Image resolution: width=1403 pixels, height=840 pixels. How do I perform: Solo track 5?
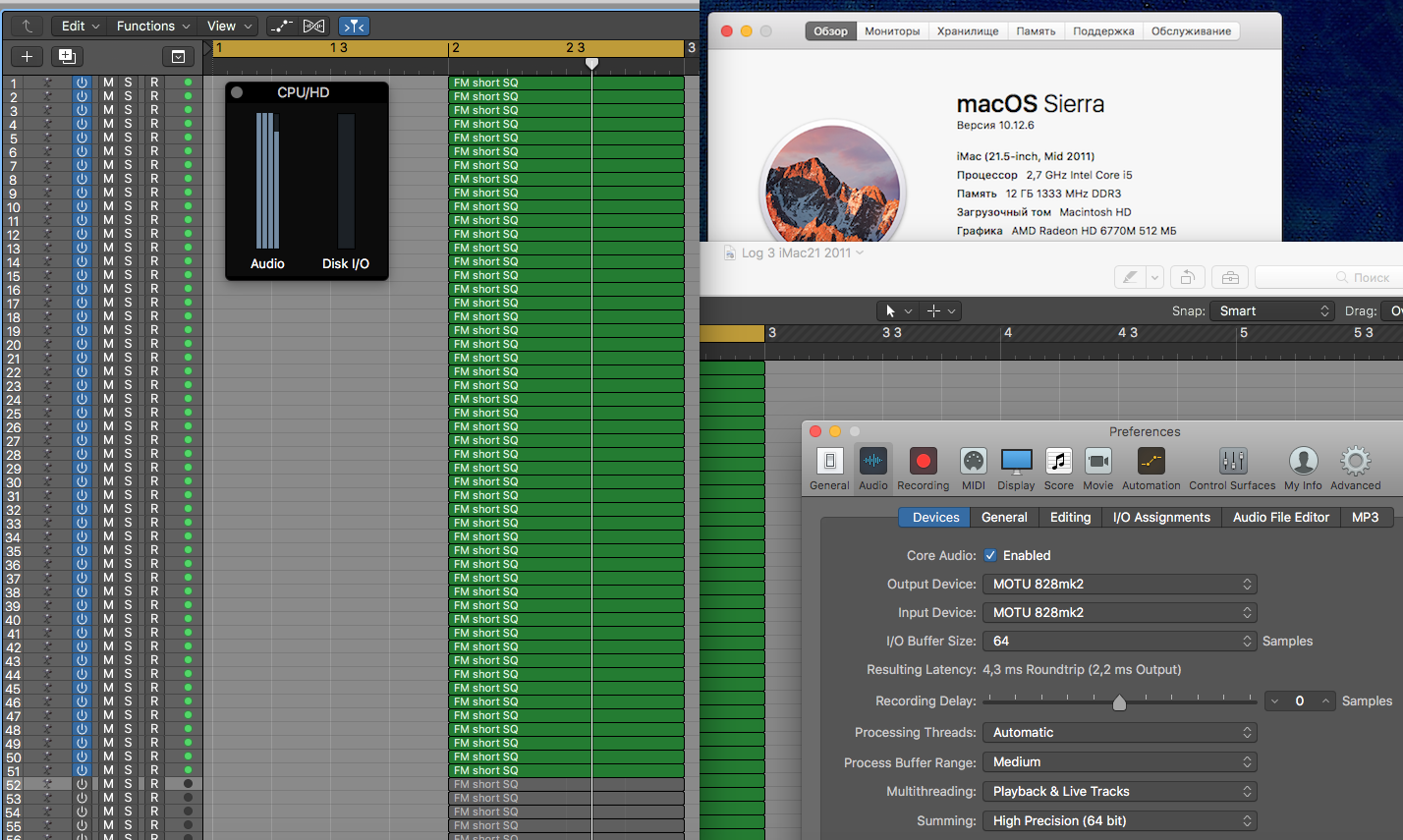pyautogui.click(x=128, y=139)
